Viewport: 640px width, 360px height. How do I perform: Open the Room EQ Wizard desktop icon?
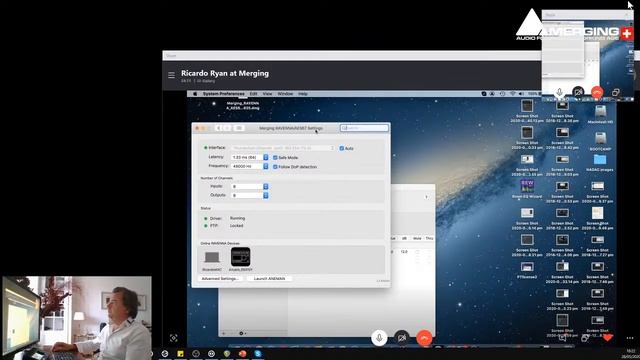point(527,186)
